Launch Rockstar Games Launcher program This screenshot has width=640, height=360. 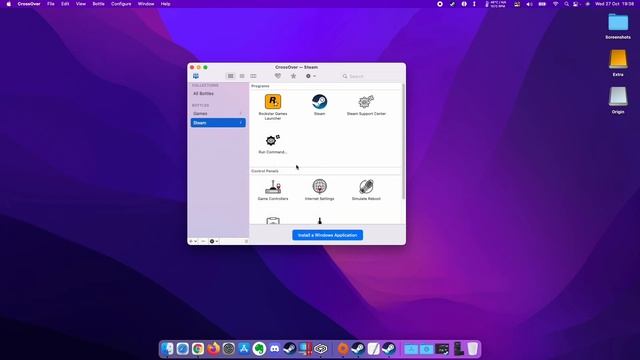click(x=273, y=102)
